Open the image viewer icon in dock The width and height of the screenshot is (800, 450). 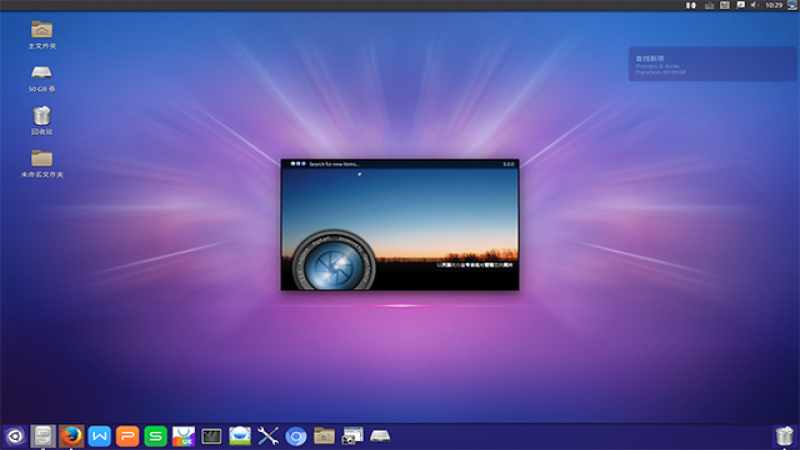click(240, 436)
